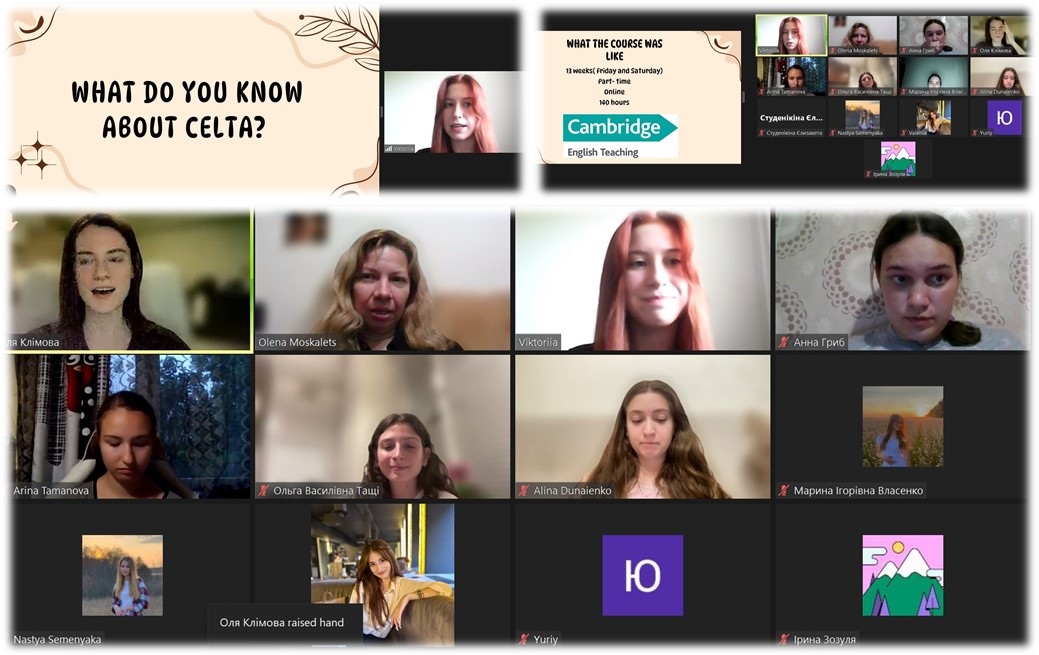This screenshot has height=655, width=1039.
Task: Click the Viktoriia name label on large tile
Action: click(x=539, y=342)
